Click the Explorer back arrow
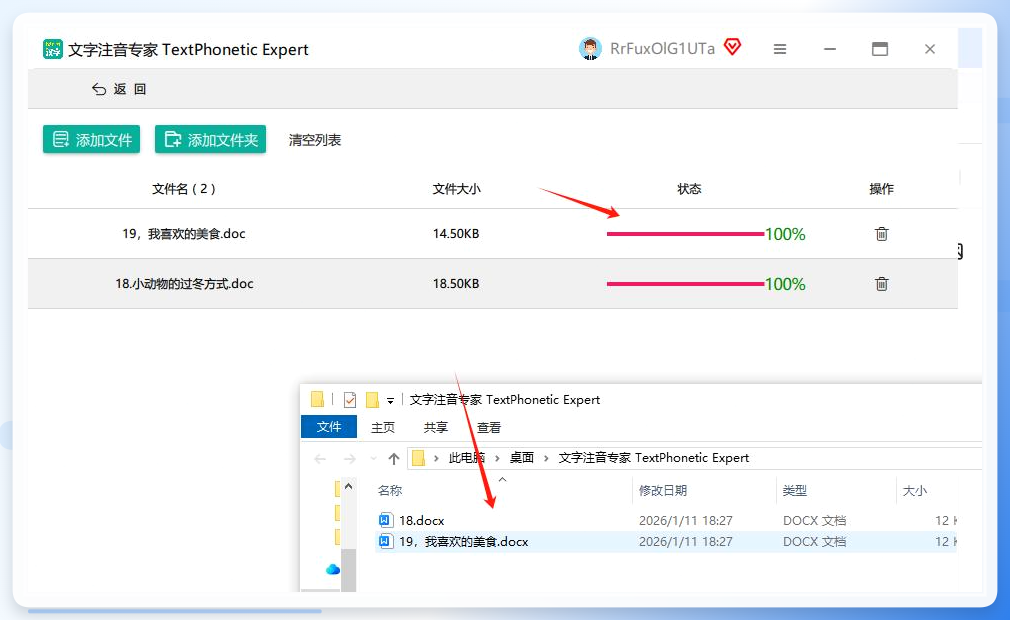 [320, 458]
